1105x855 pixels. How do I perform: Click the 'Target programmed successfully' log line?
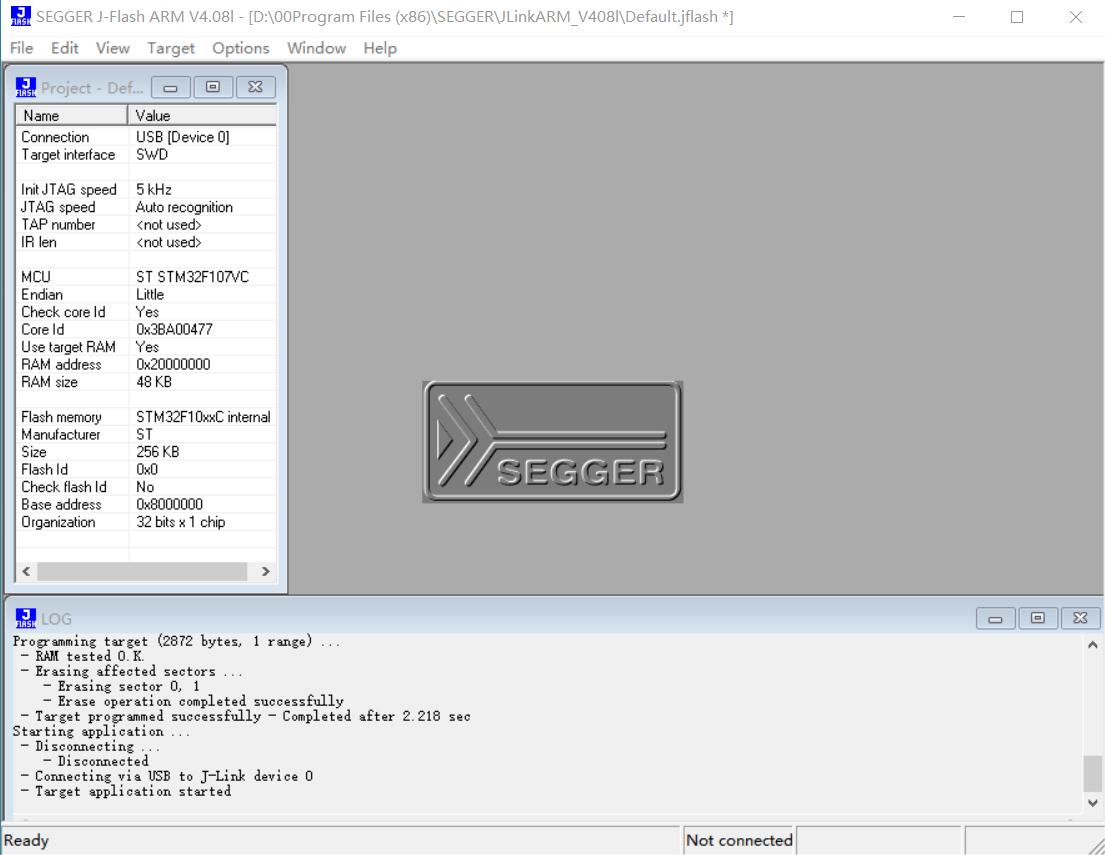[x=246, y=716]
